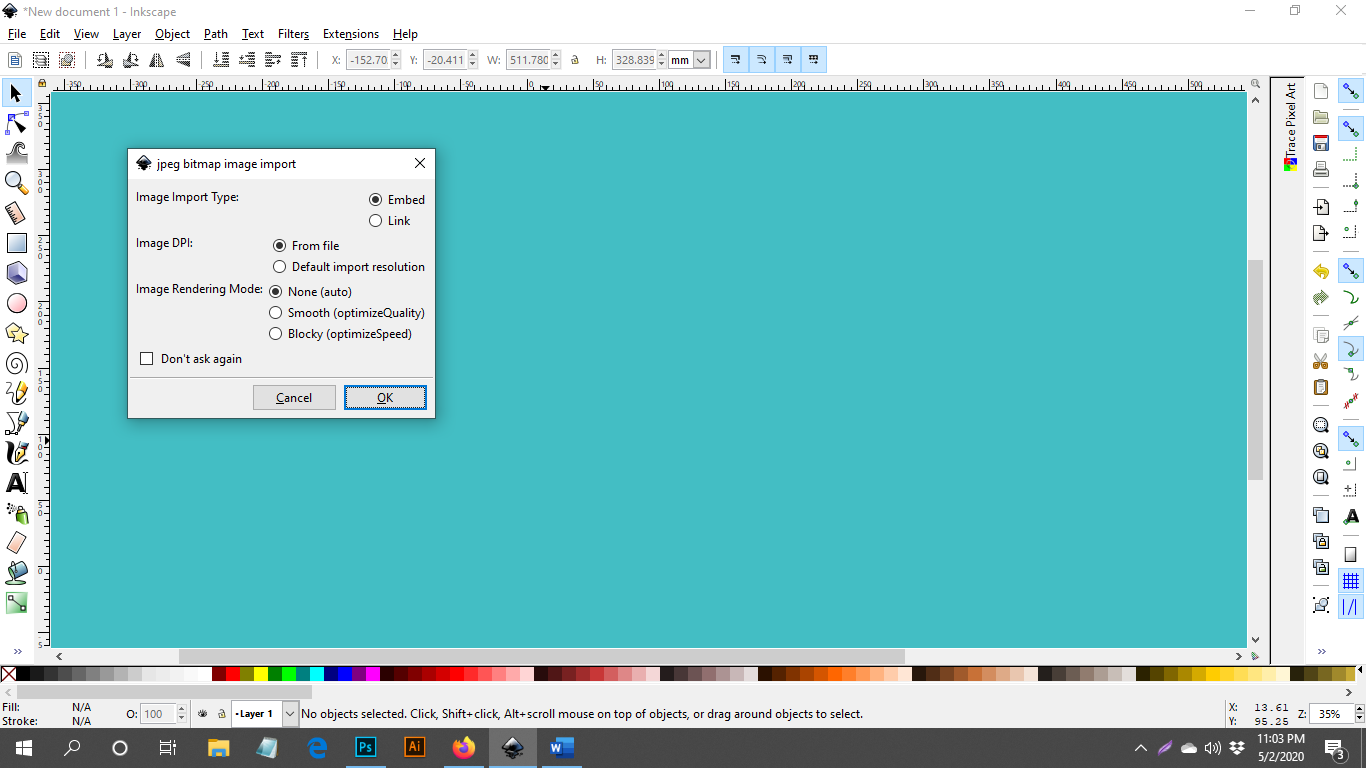The height and width of the screenshot is (768, 1366).
Task: Activate the Zoom tool in toolbox
Action: click(17, 182)
